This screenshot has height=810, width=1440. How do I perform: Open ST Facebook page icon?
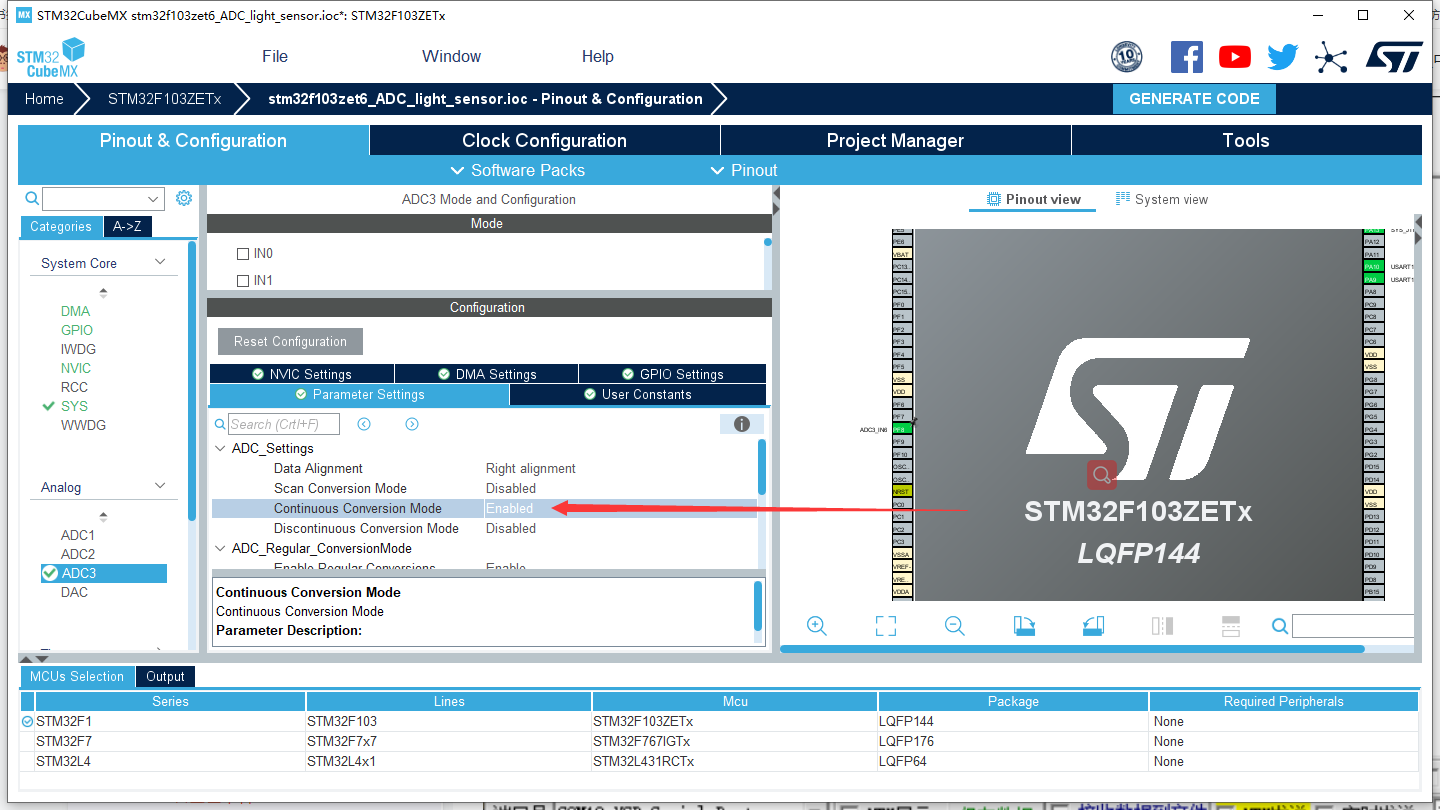(x=1186, y=57)
